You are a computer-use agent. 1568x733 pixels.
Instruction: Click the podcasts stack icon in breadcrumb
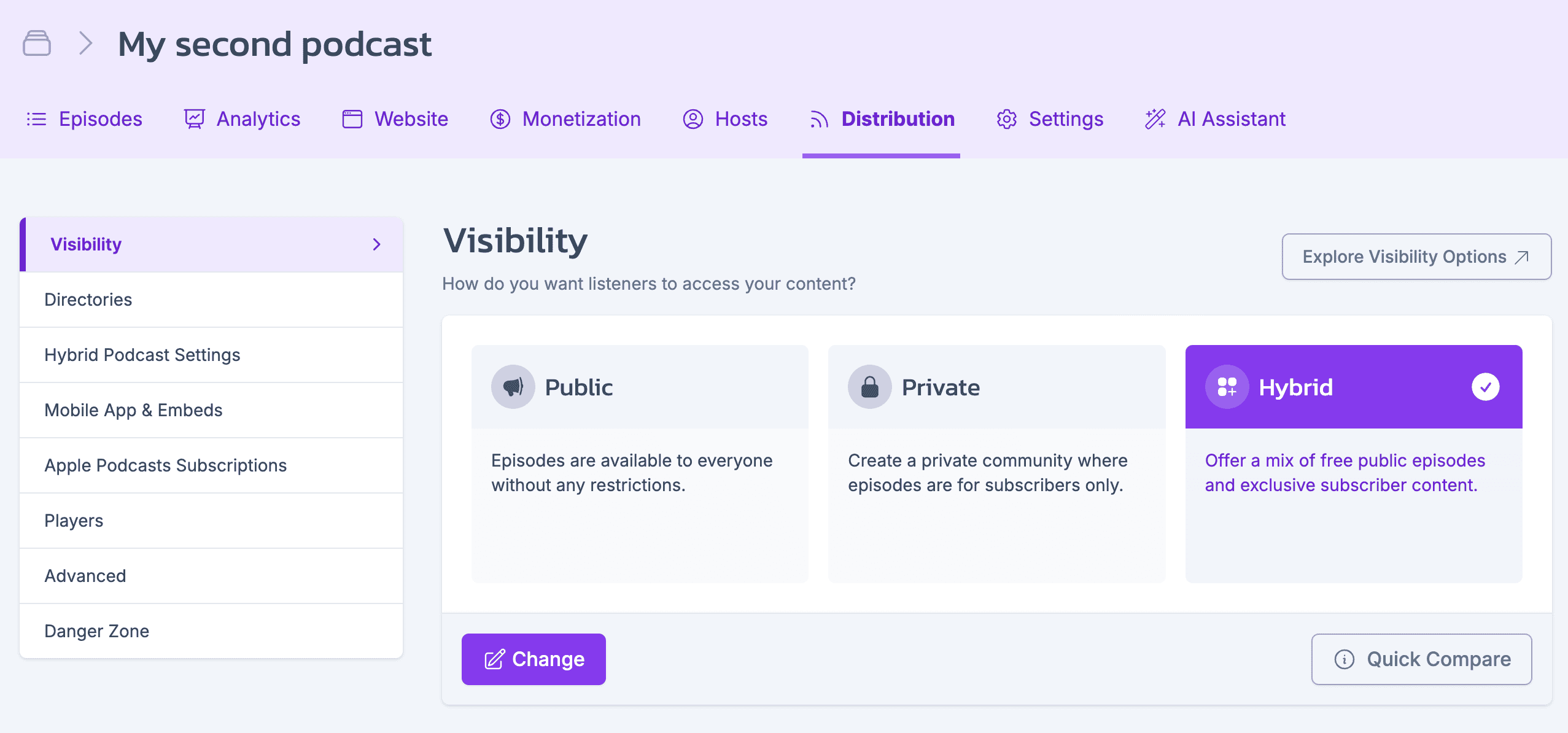click(x=37, y=44)
